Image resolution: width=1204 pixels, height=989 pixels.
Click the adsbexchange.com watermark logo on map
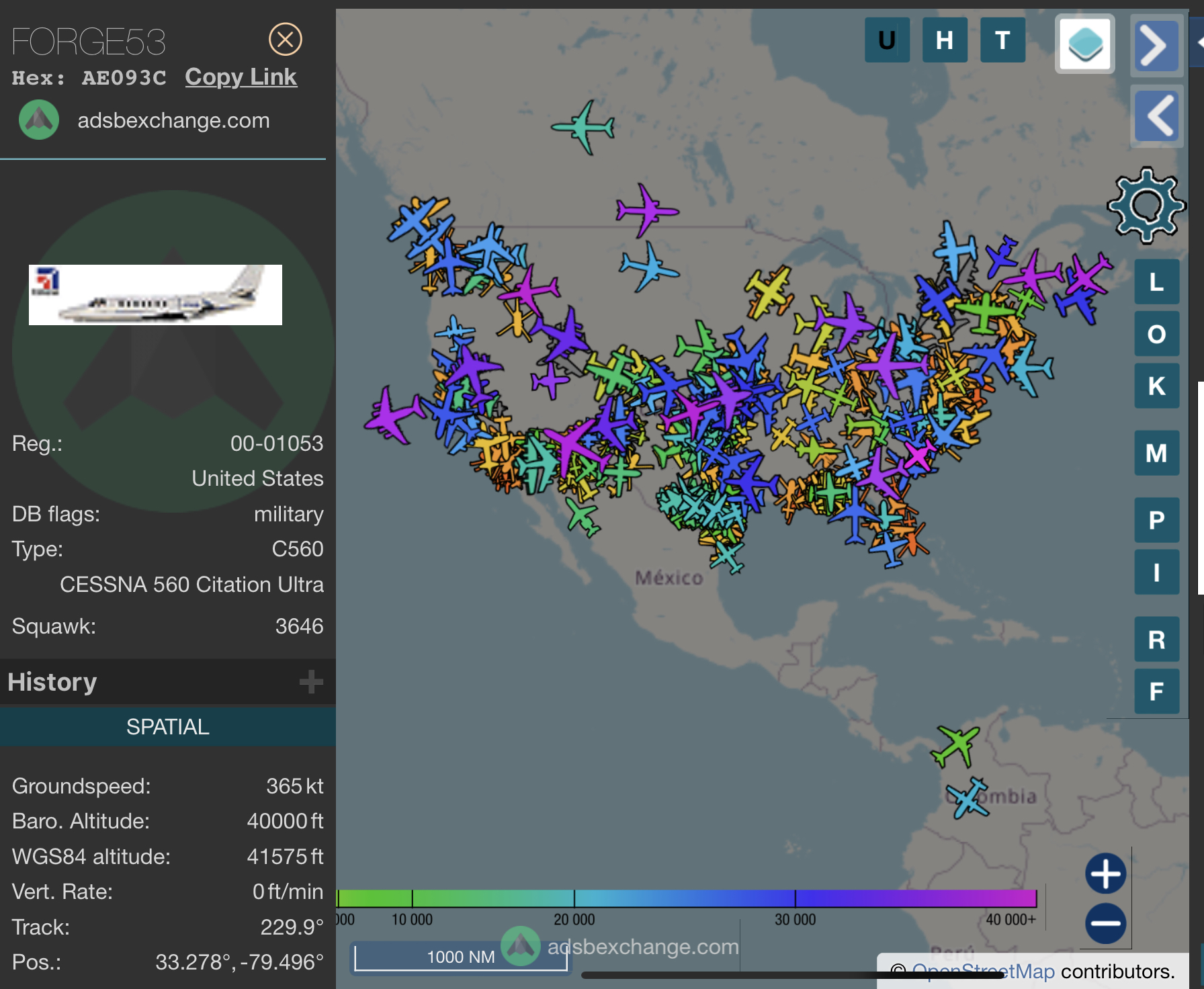click(x=521, y=947)
